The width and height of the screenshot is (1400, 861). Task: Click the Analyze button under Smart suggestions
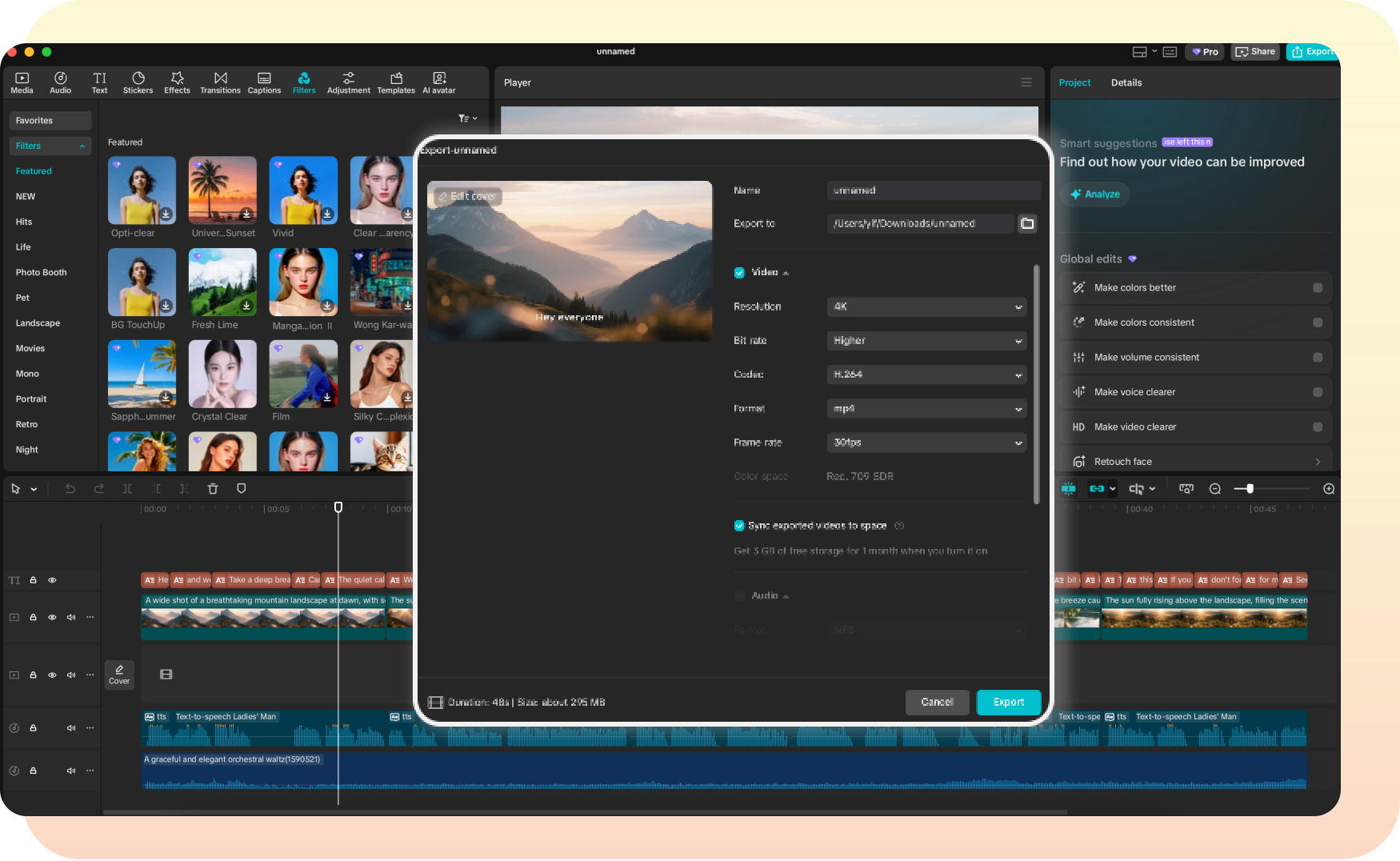[x=1094, y=194]
